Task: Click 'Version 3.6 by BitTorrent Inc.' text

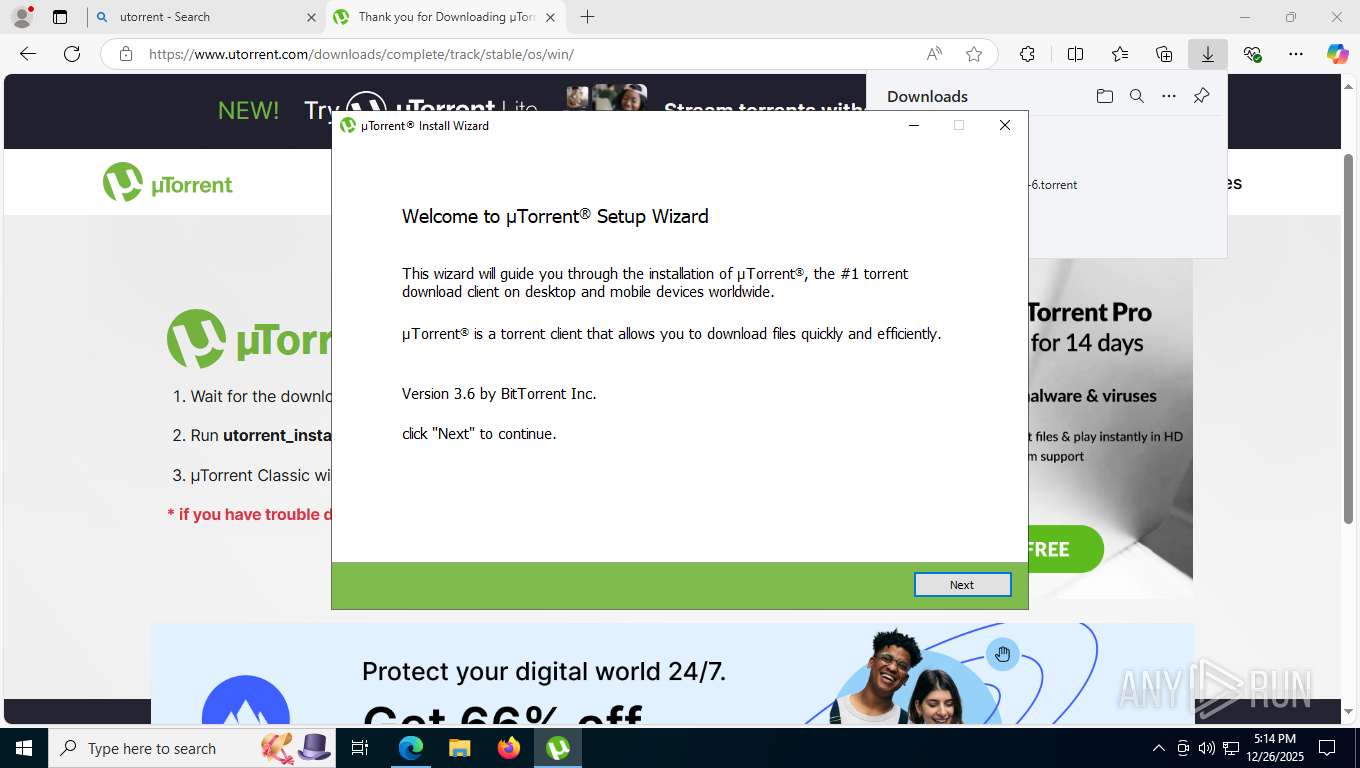Action: tap(499, 394)
